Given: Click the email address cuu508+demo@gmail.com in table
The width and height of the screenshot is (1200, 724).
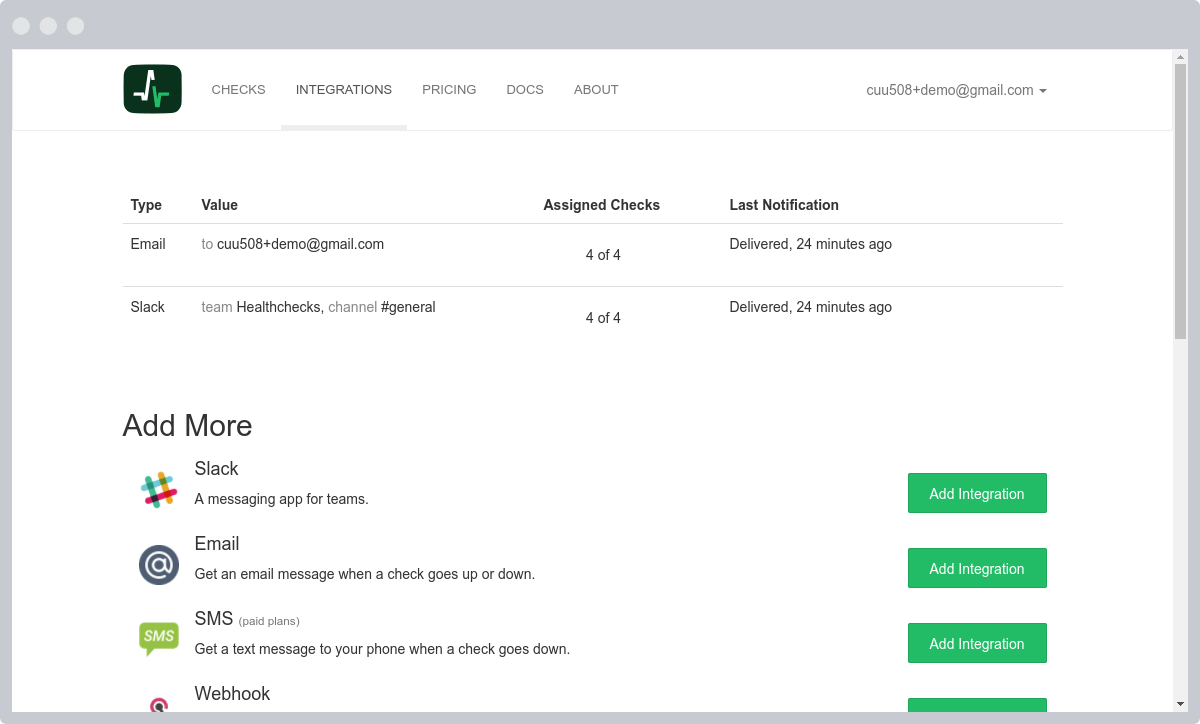Looking at the screenshot, I should [x=300, y=244].
